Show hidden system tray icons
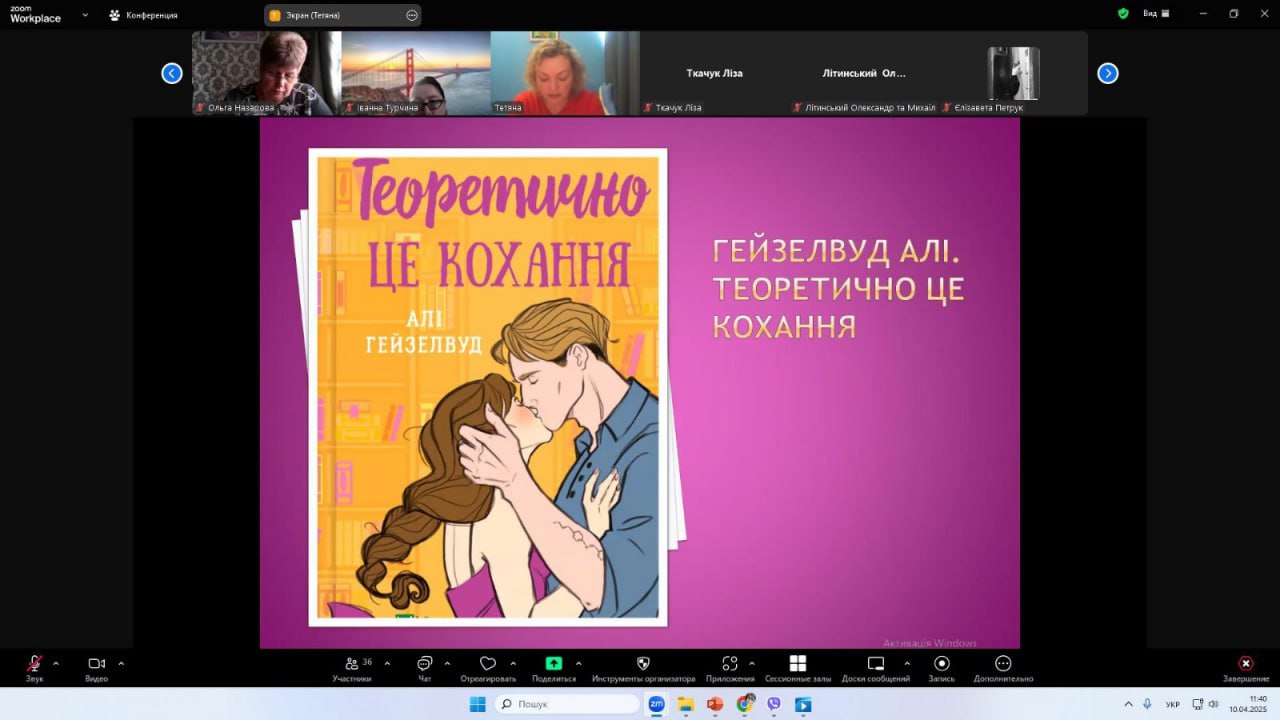The height and width of the screenshot is (720, 1280). (x=1129, y=704)
